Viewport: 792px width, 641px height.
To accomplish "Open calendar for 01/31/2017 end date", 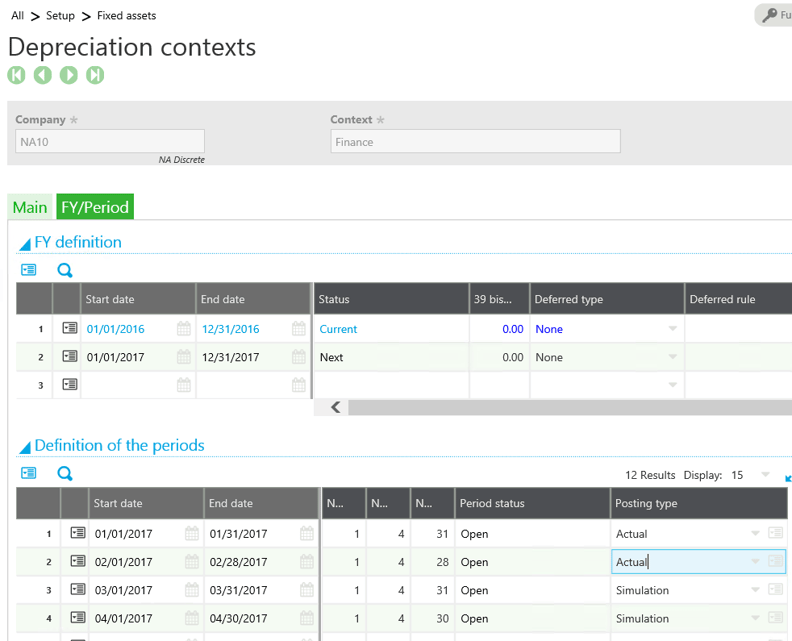I will [307, 534].
